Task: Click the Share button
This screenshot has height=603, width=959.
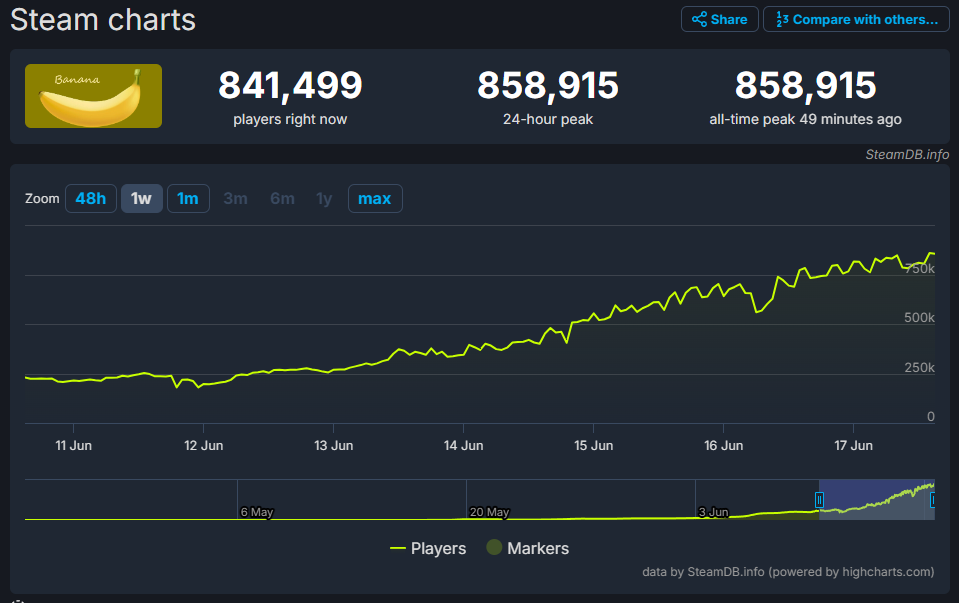Action: tap(719, 20)
